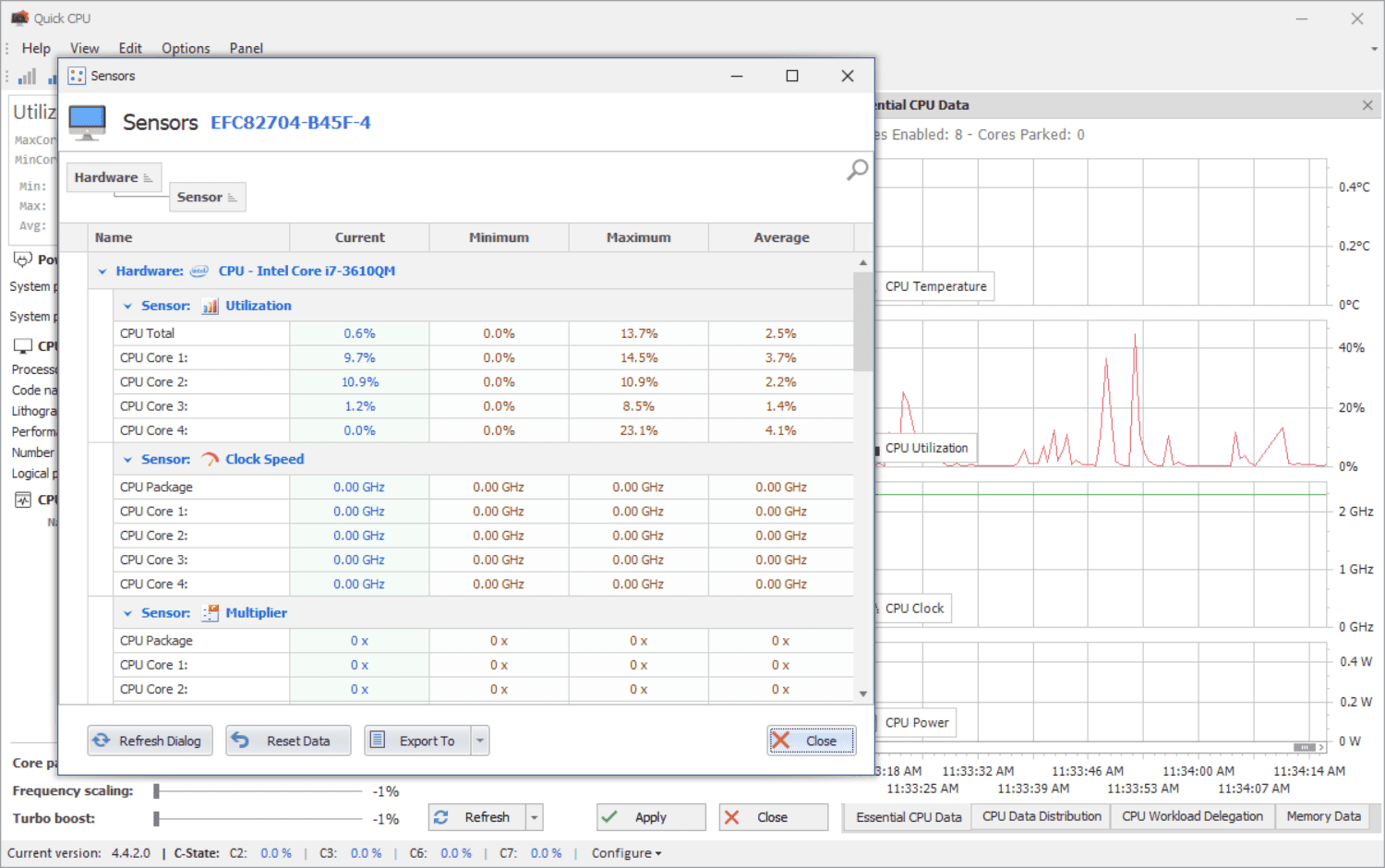
Task: Close the Essential CPU Data panel
Action: click(1367, 105)
